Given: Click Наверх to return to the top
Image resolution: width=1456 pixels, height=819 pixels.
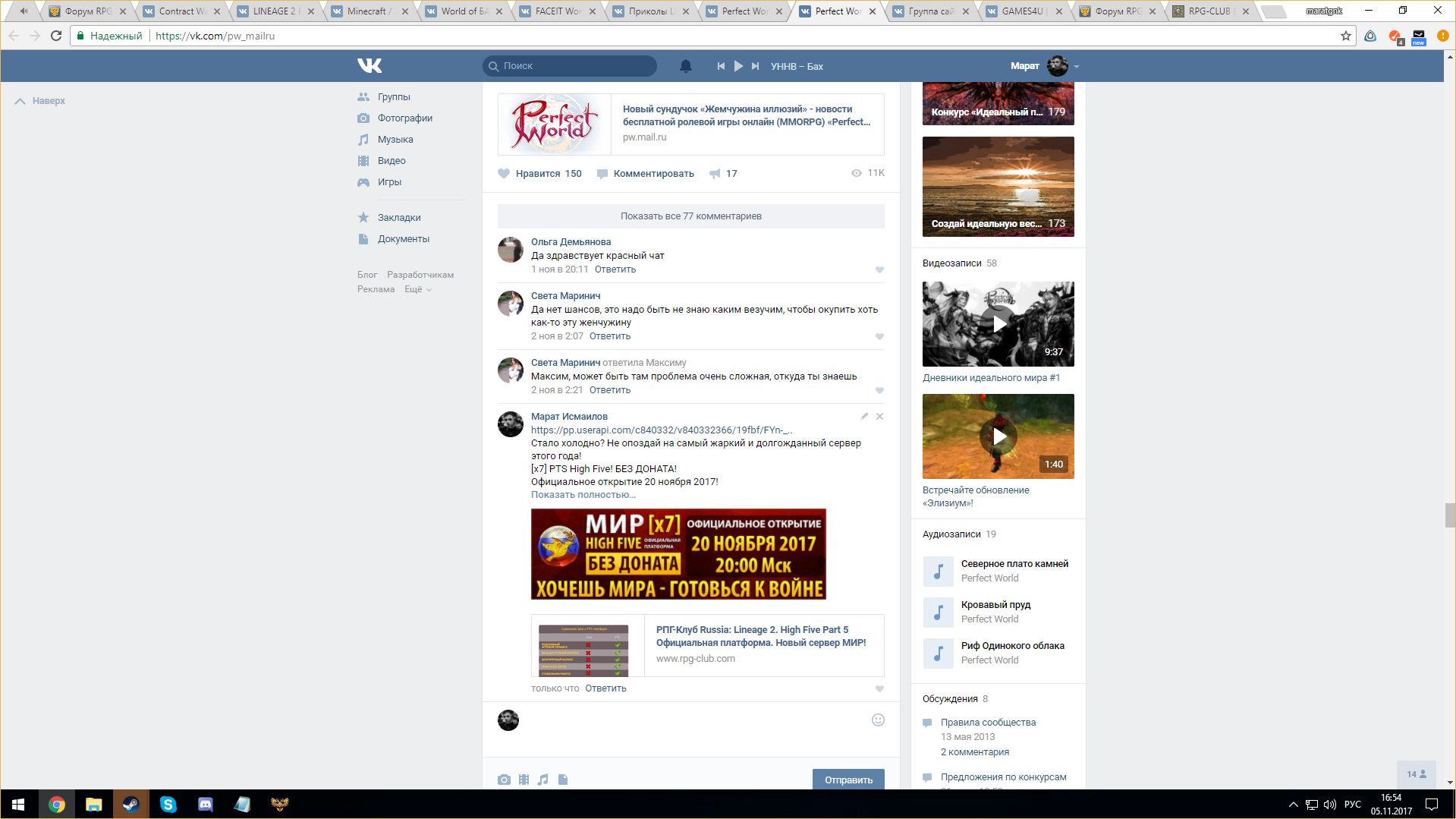Looking at the screenshot, I should pos(40,100).
